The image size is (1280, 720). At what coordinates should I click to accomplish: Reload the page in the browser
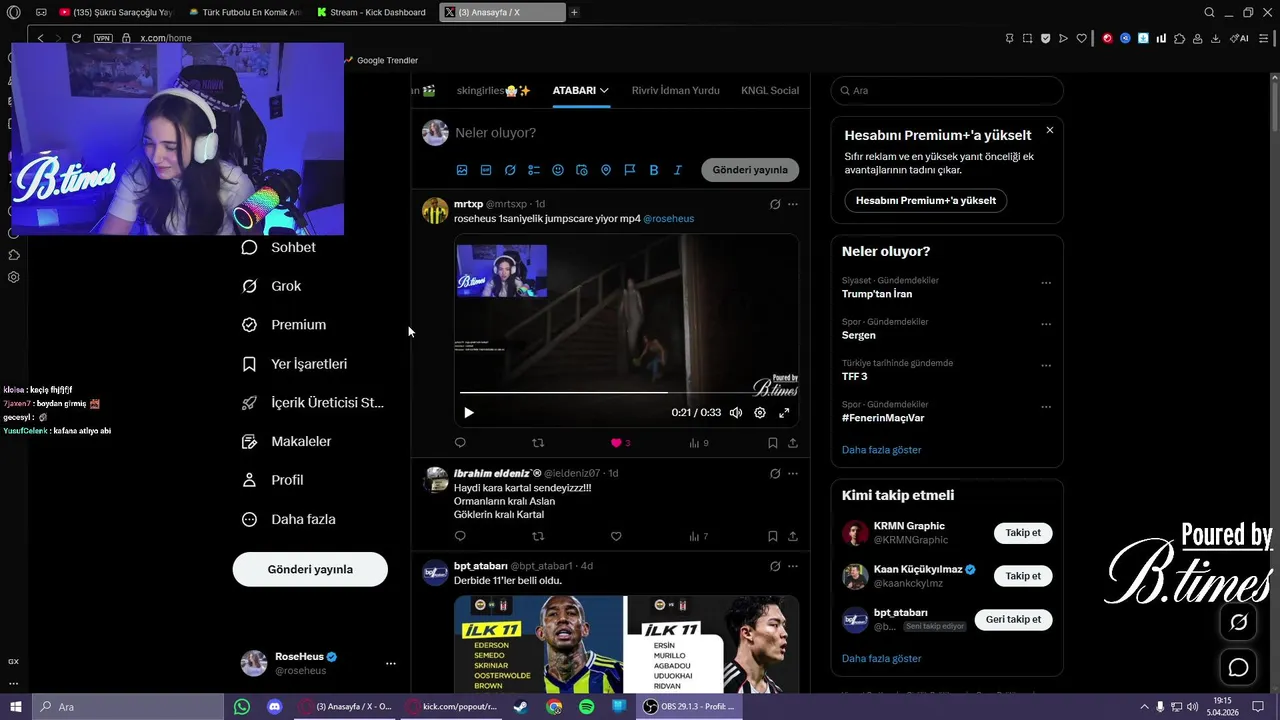76,38
